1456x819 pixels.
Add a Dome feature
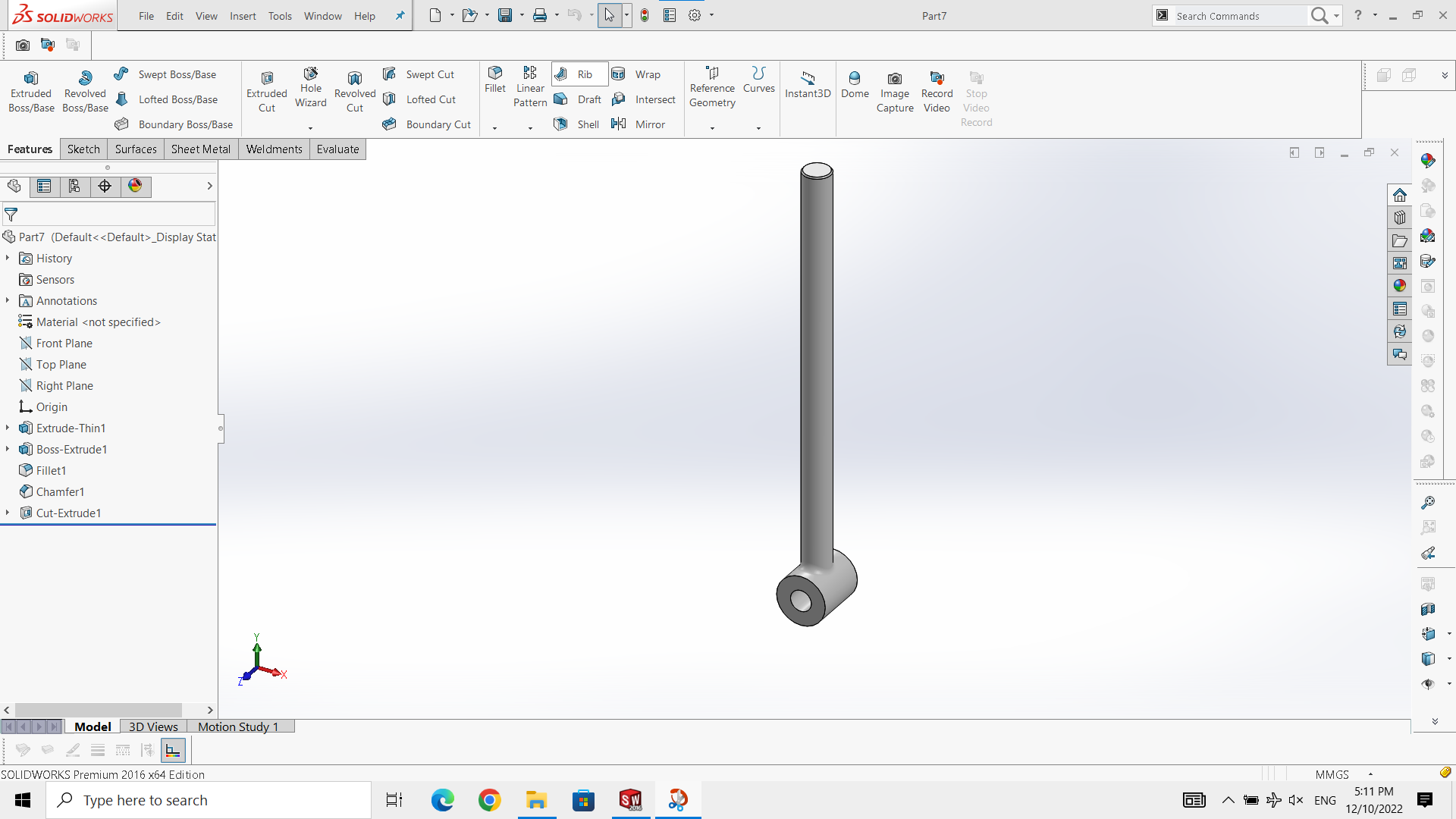(855, 85)
